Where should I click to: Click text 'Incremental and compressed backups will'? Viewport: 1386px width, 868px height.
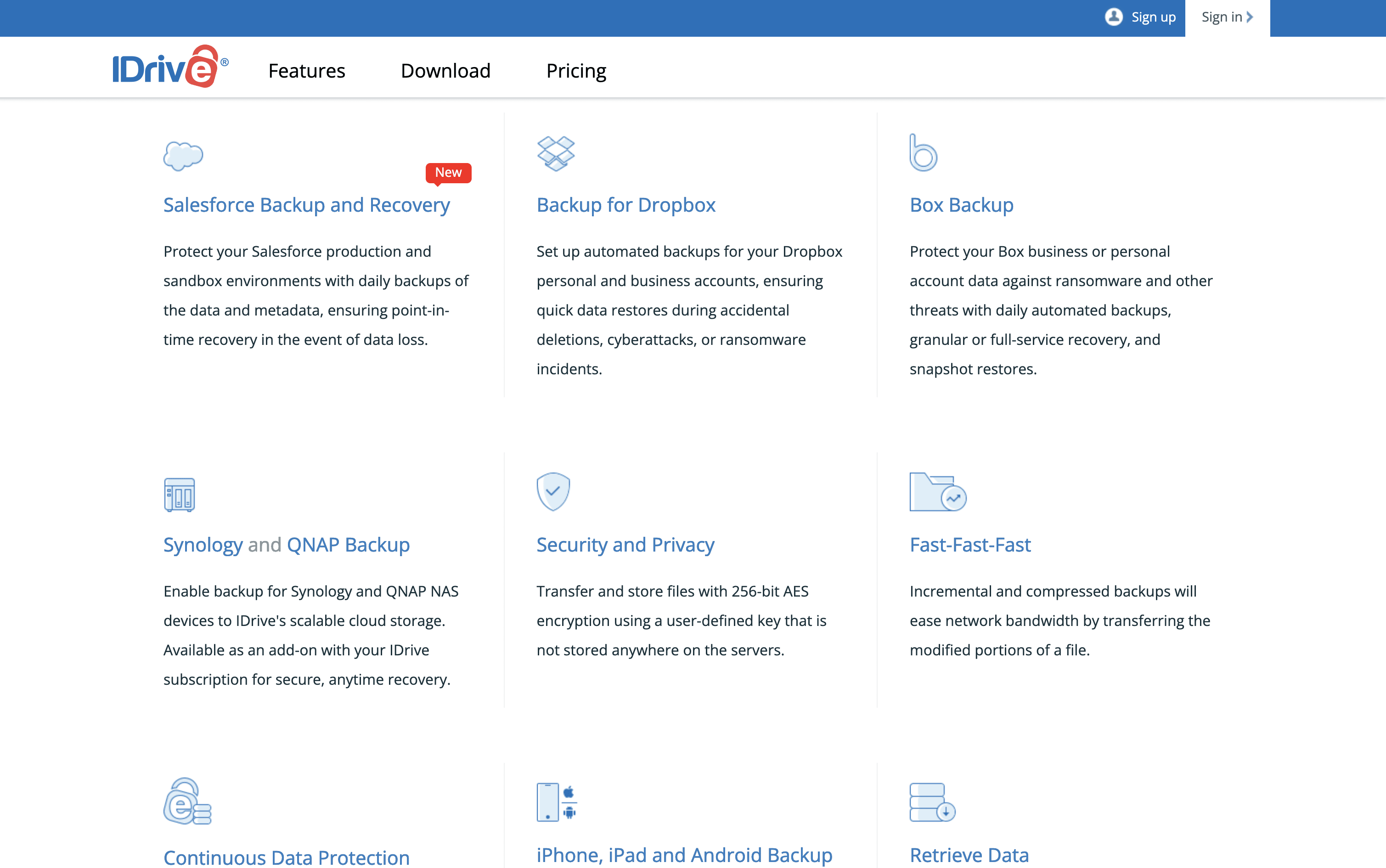pyautogui.click(x=1053, y=592)
